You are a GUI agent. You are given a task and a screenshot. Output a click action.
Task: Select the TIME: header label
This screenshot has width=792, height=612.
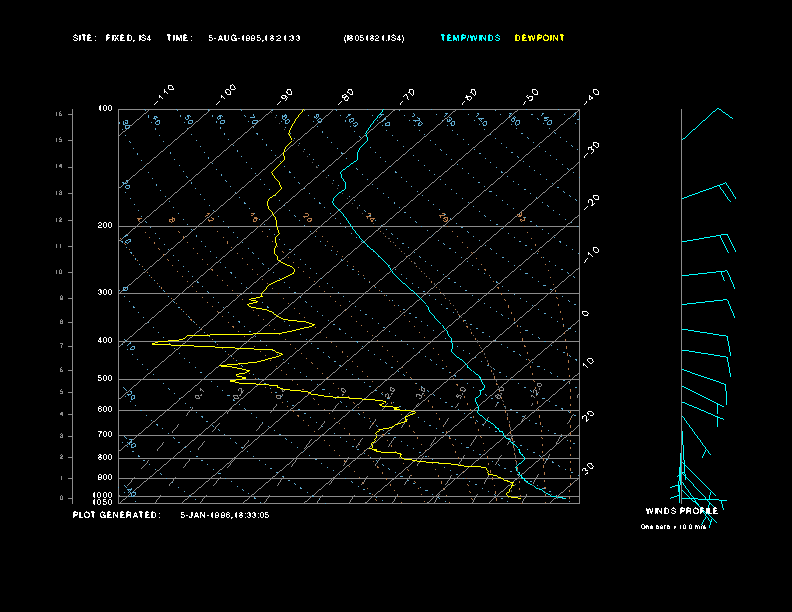[x=180, y=38]
